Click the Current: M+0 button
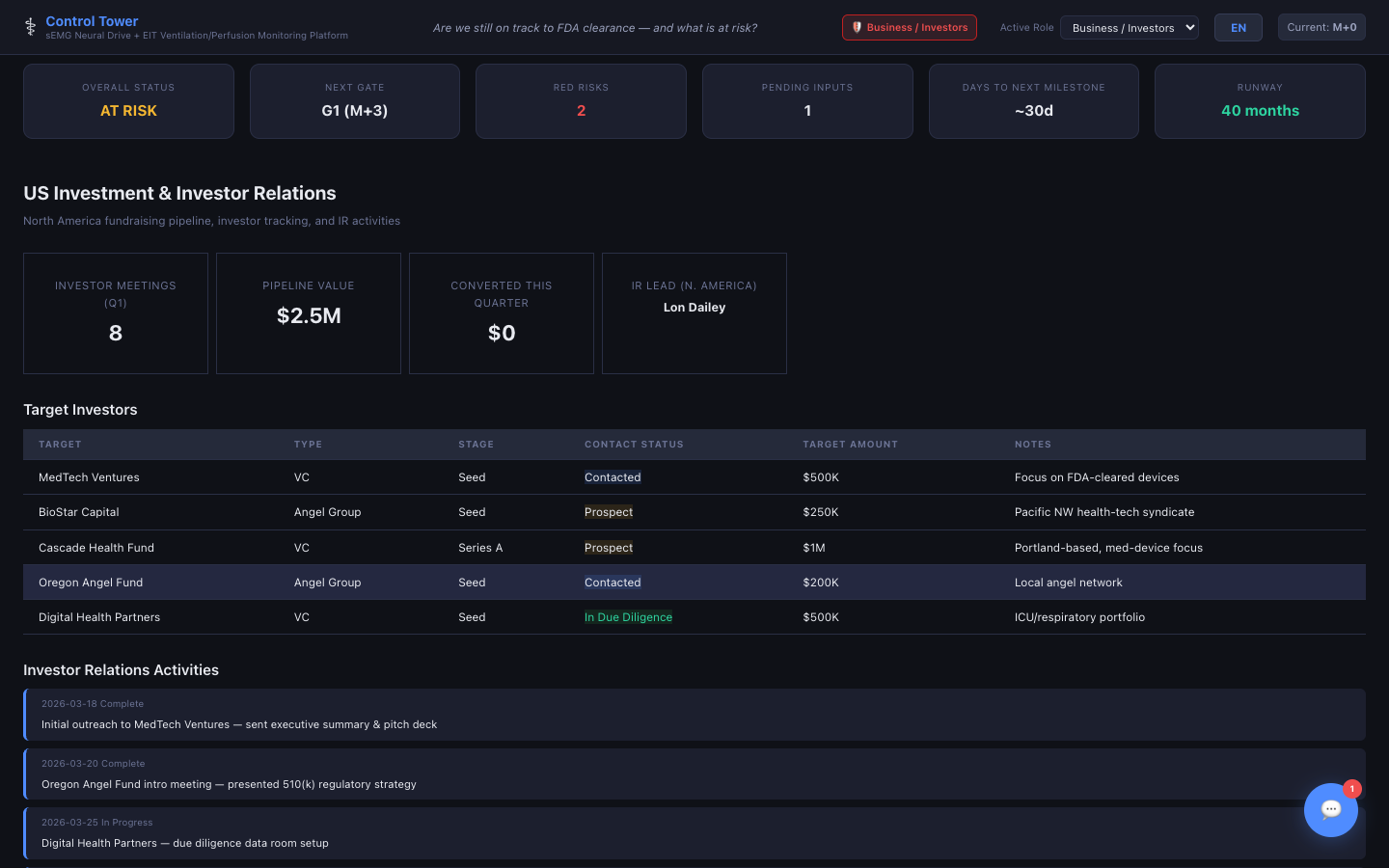This screenshot has width=1389, height=868. click(x=1321, y=27)
